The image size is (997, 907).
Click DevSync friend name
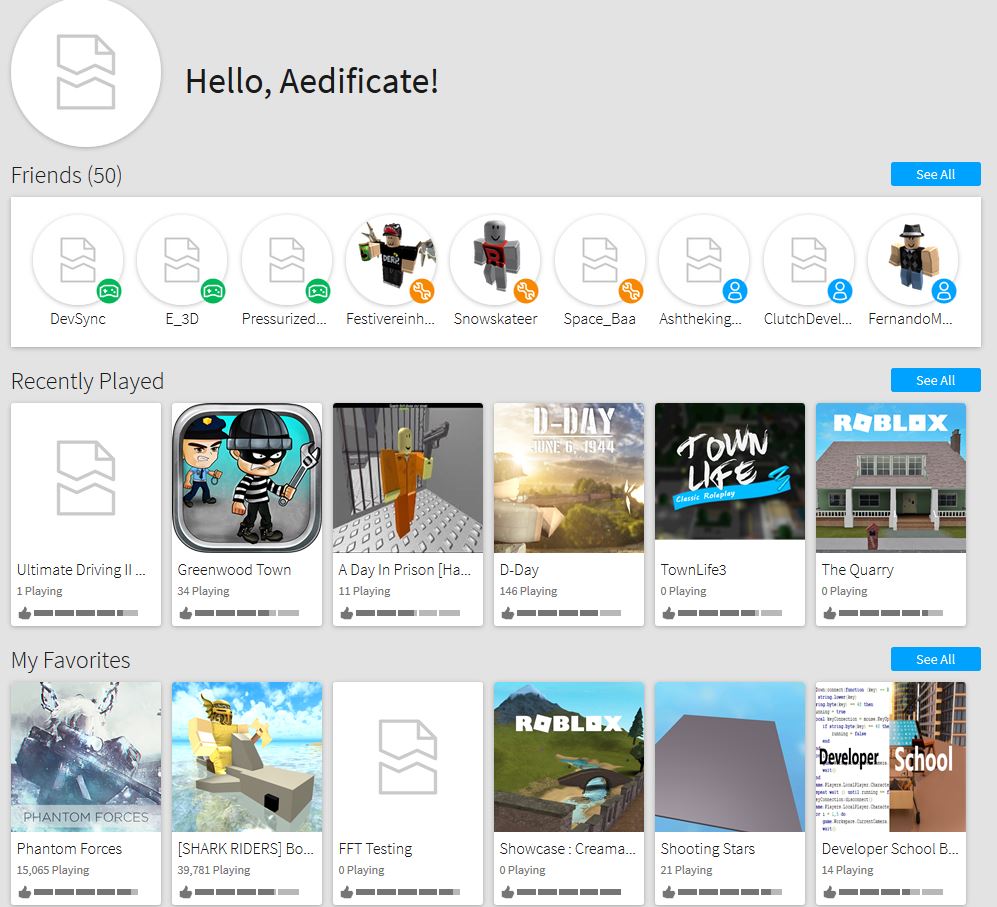pos(78,319)
